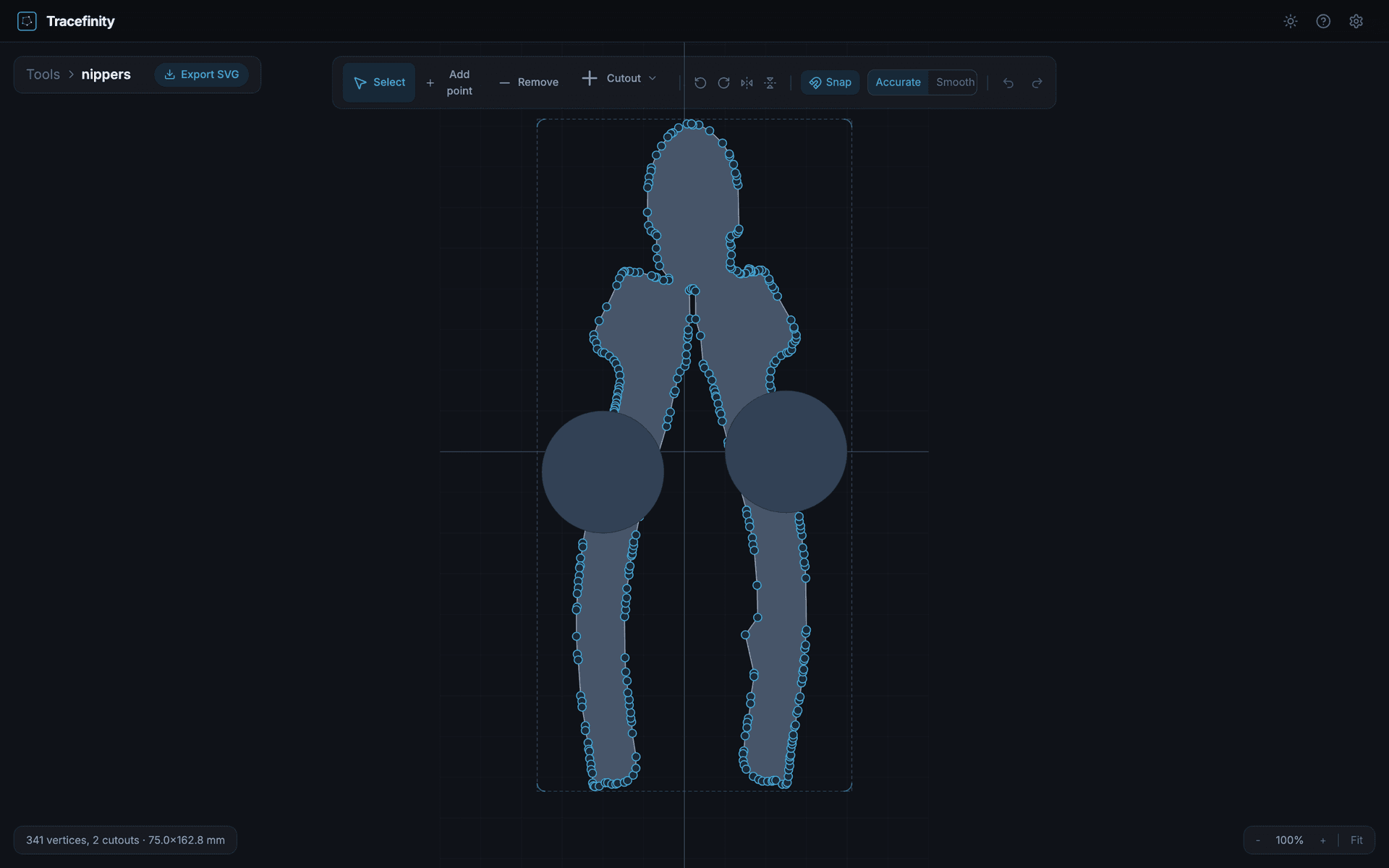Rotate the shape clockwise
Viewport: 1389px width, 868px height.
tap(723, 82)
